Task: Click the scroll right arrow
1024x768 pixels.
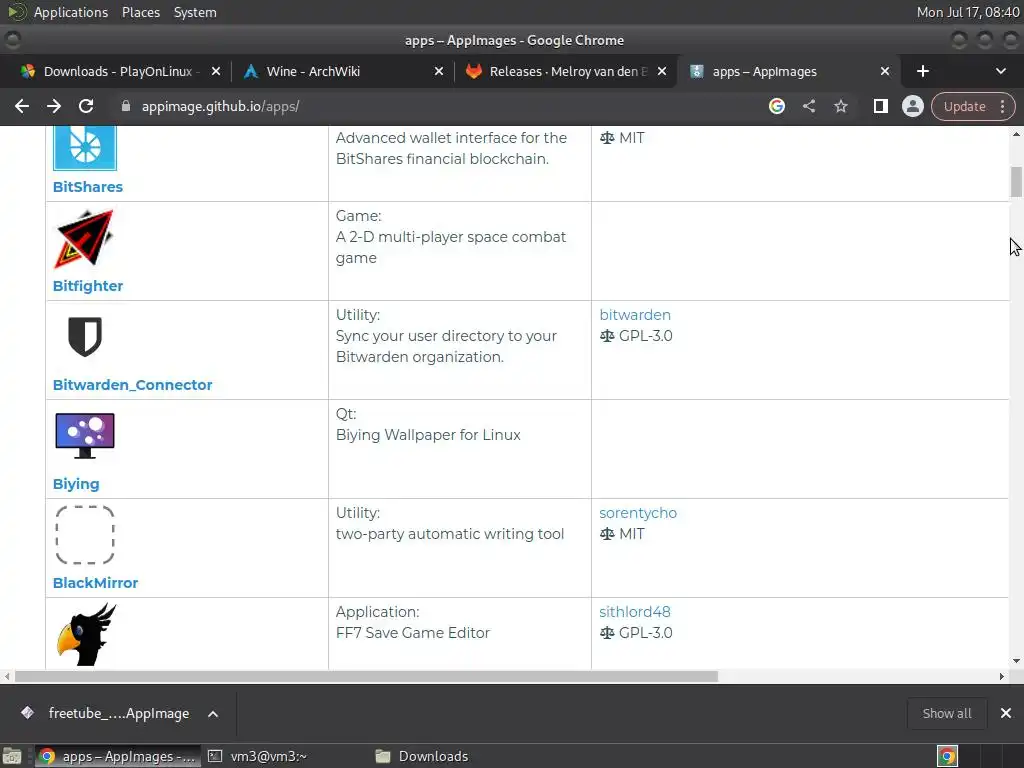Action: tap(1002, 677)
